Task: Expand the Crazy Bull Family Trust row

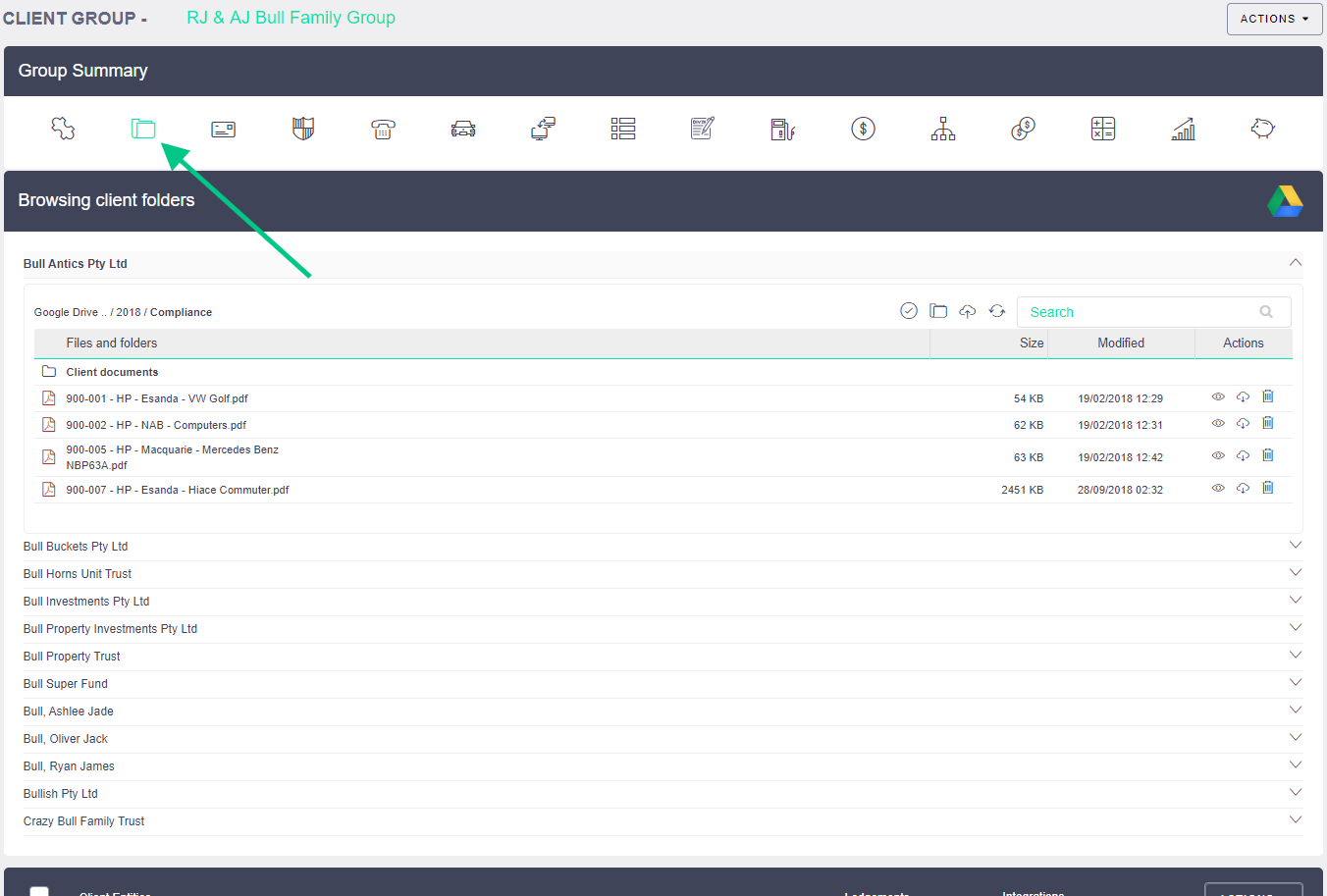Action: tap(1296, 820)
